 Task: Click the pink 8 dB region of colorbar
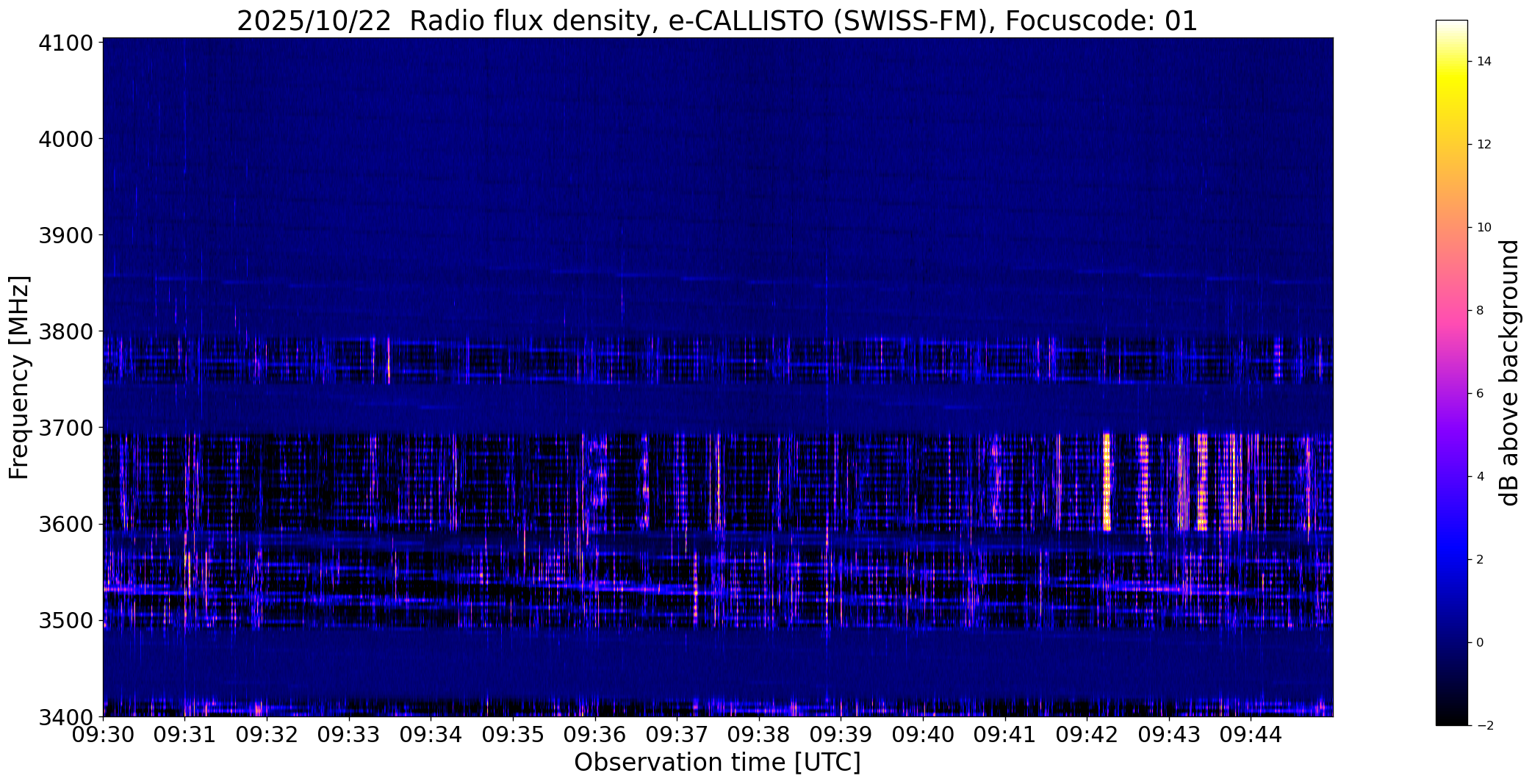(x=1451, y=310)
